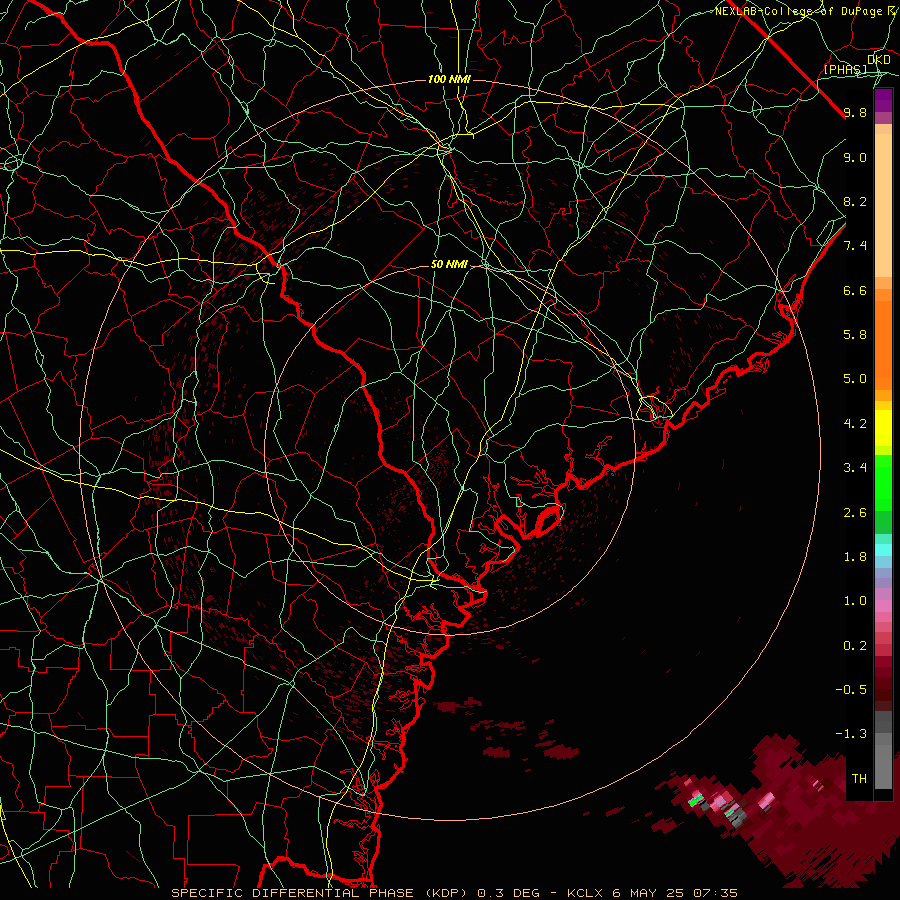Click the peach swatch beside 8.2
The image size is (900, 900).
point(883,205)
